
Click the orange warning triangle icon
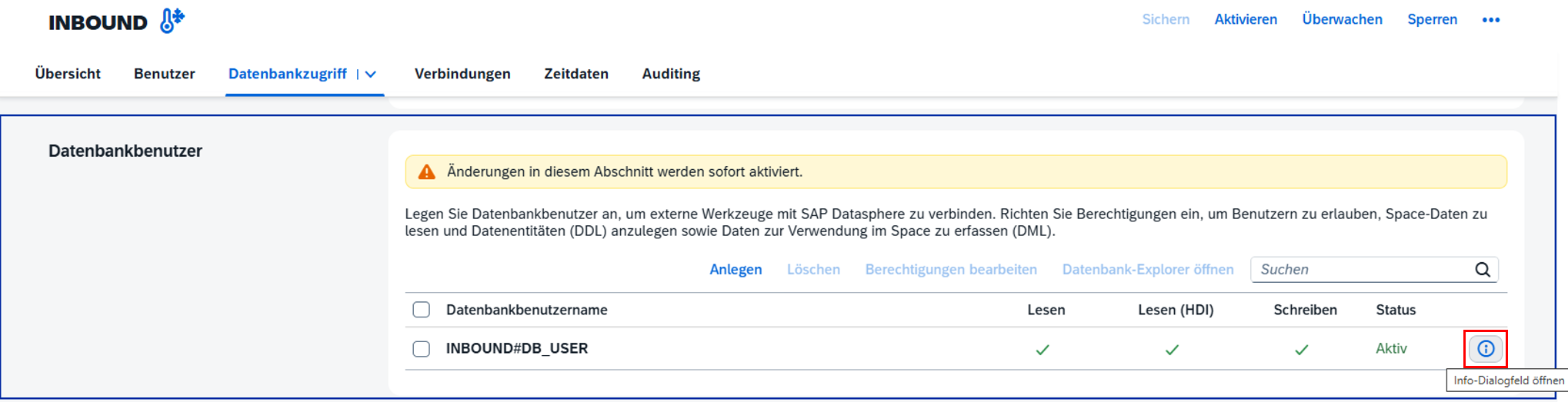click(x=426, y=172)
